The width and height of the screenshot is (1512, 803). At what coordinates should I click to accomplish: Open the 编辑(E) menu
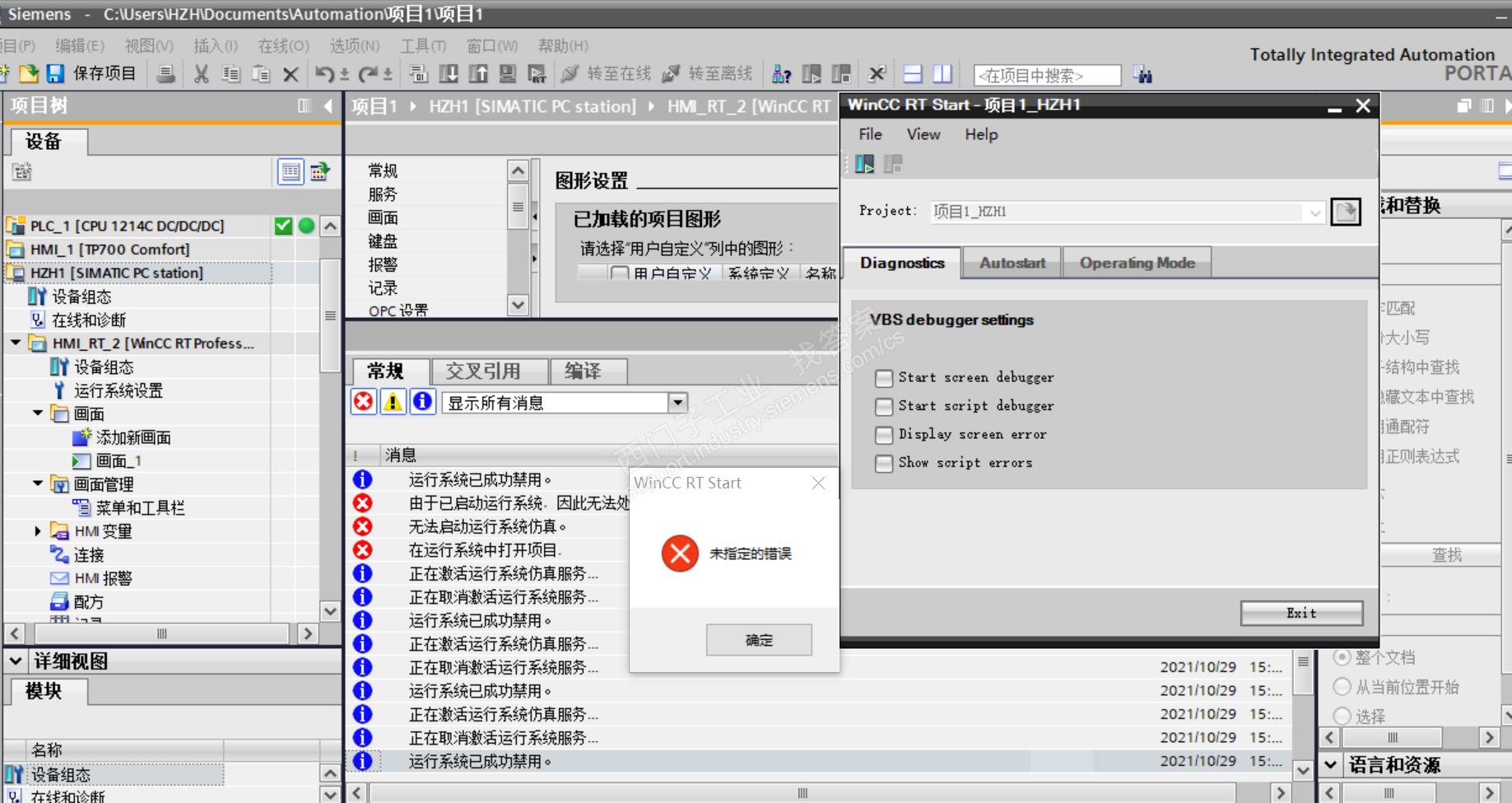[x=79, y=46]
